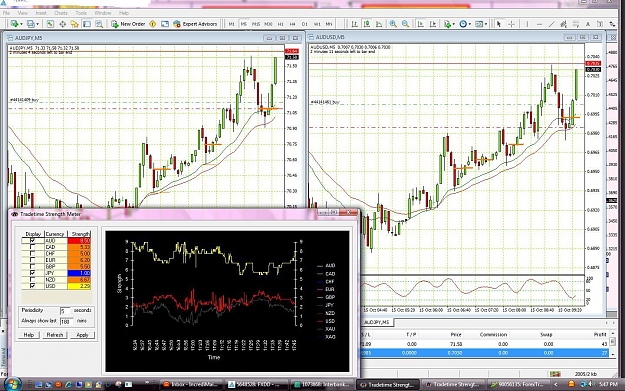Open the Window menu
Viewport: 625px width, 391px height.
[103, 13]
